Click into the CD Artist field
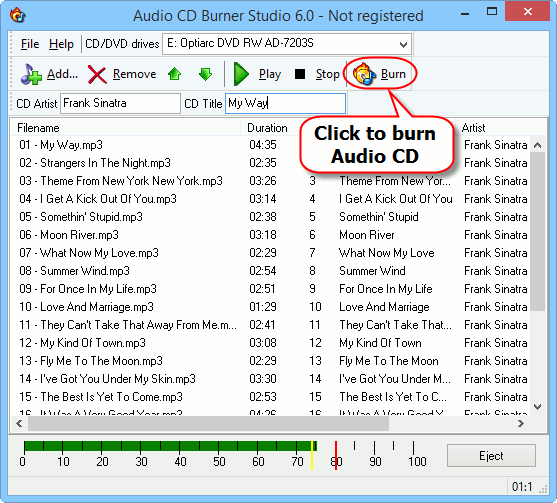557x503 pixels. [x=120, y=103]
